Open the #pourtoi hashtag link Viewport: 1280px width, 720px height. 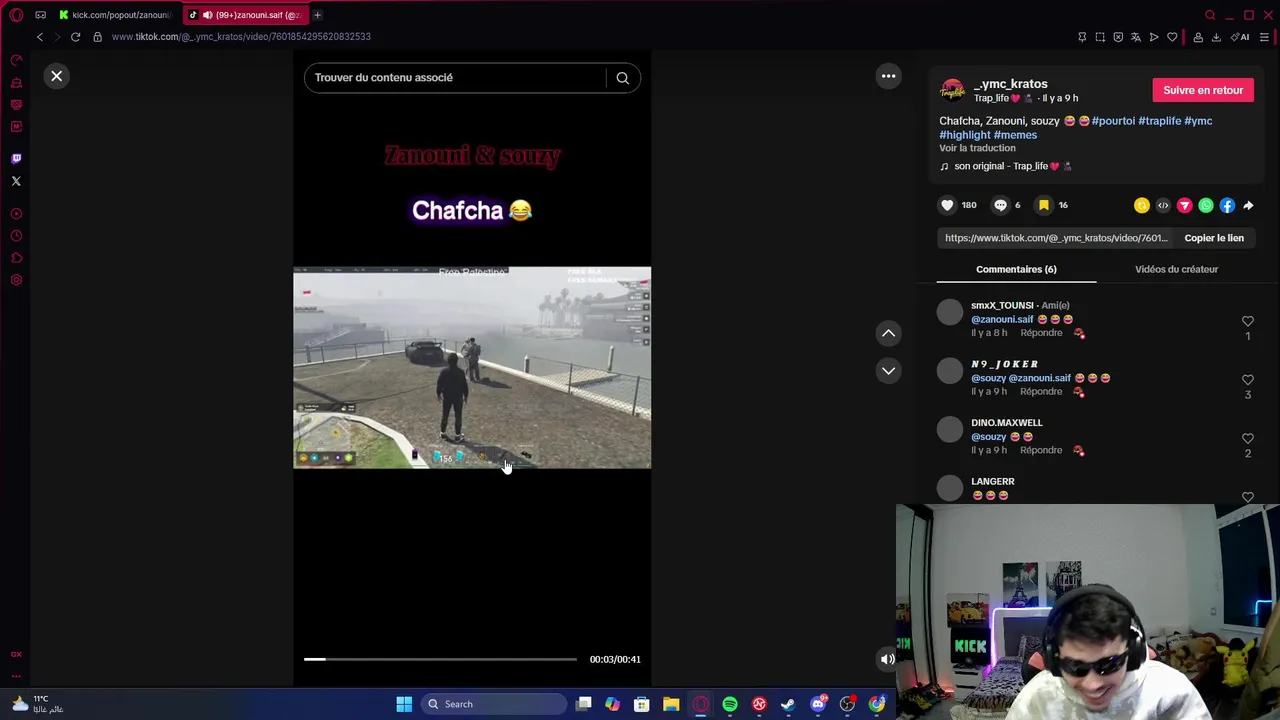coord(1113,121)
